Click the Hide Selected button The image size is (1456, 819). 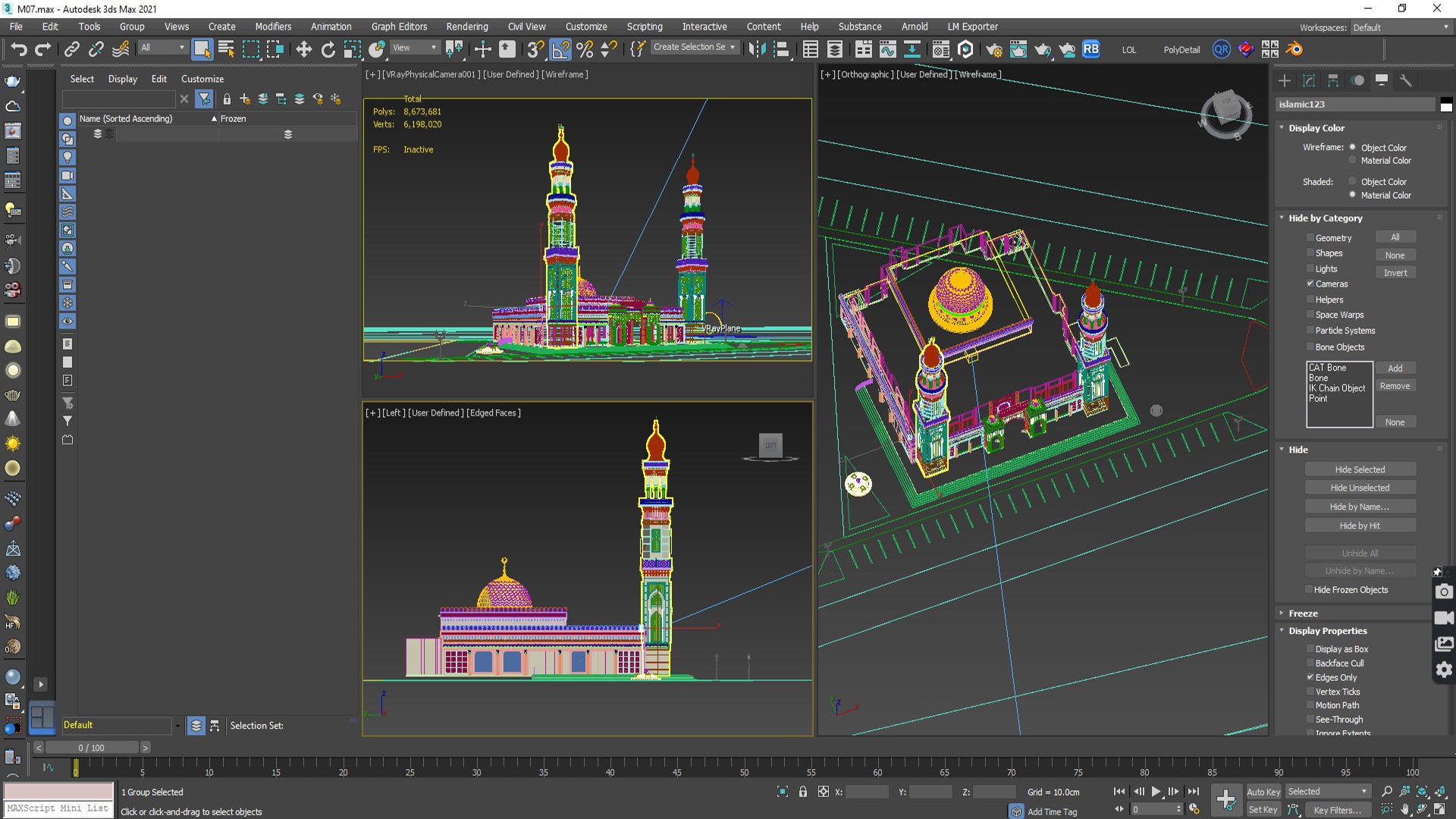[x=1360, y=469]
